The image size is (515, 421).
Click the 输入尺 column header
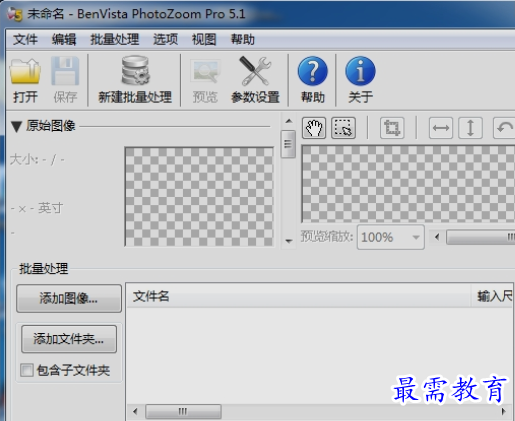point(493,296)
